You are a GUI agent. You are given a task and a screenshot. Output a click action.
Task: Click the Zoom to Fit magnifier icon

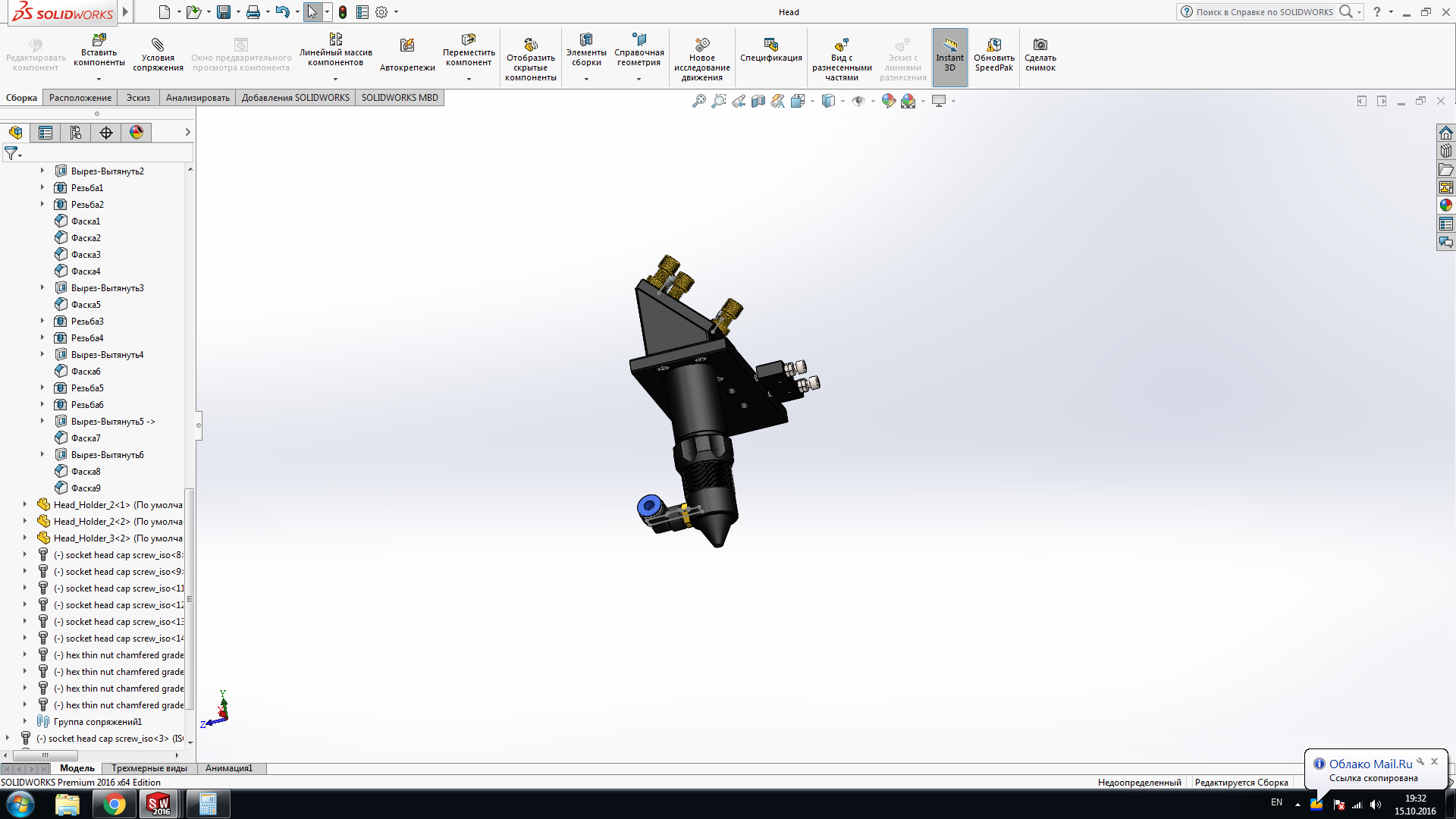pos(699,101)
